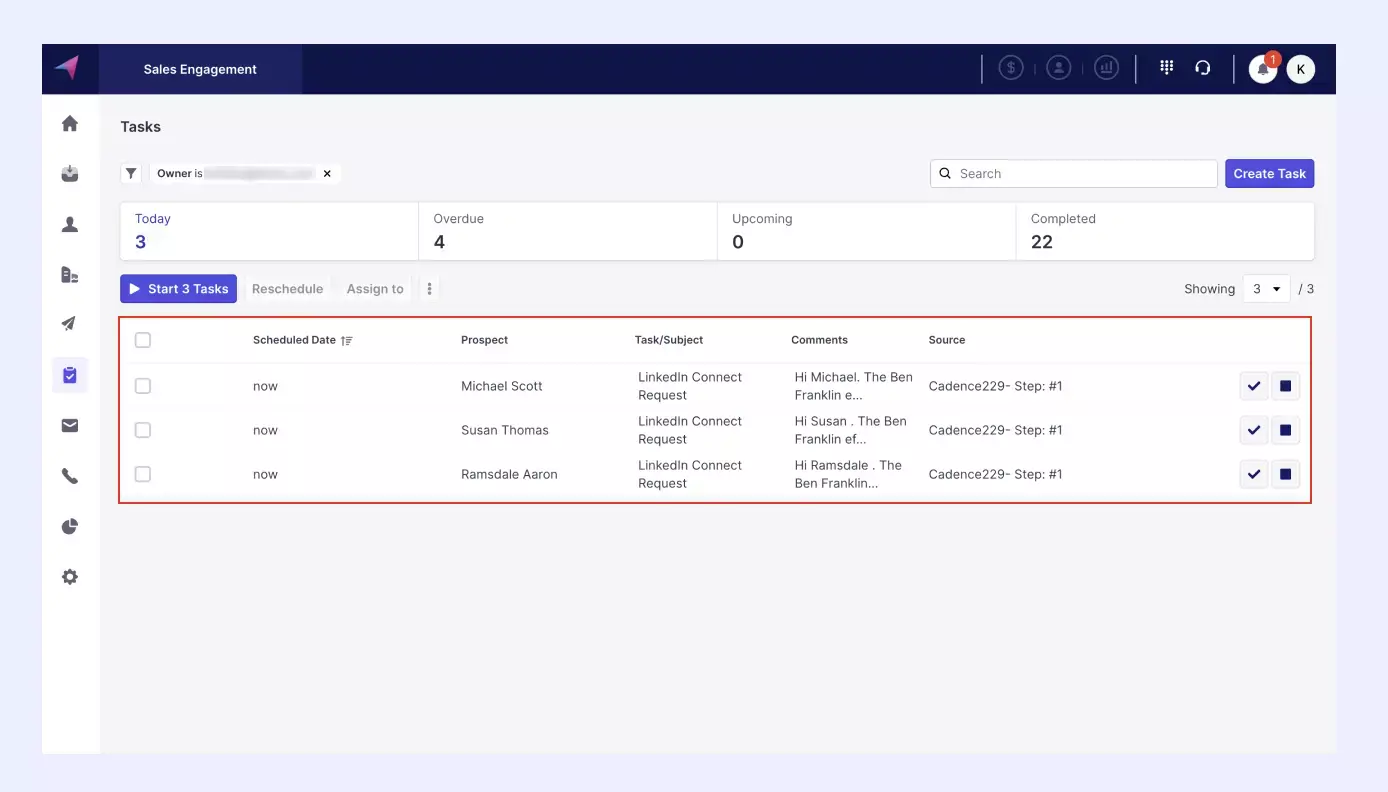Select the Prospects person icon in sidebar
Screen dimensions: 1388x792
tap(69, 224)
